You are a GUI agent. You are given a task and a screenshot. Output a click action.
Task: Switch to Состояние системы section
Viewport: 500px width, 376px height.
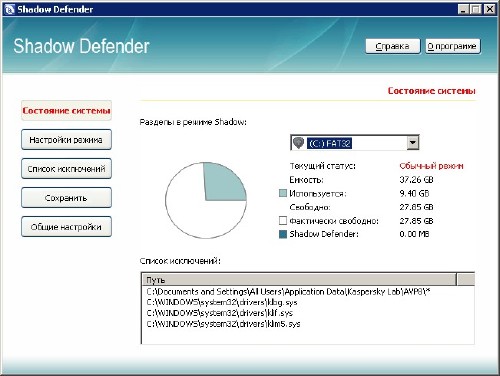pos(66,111)
